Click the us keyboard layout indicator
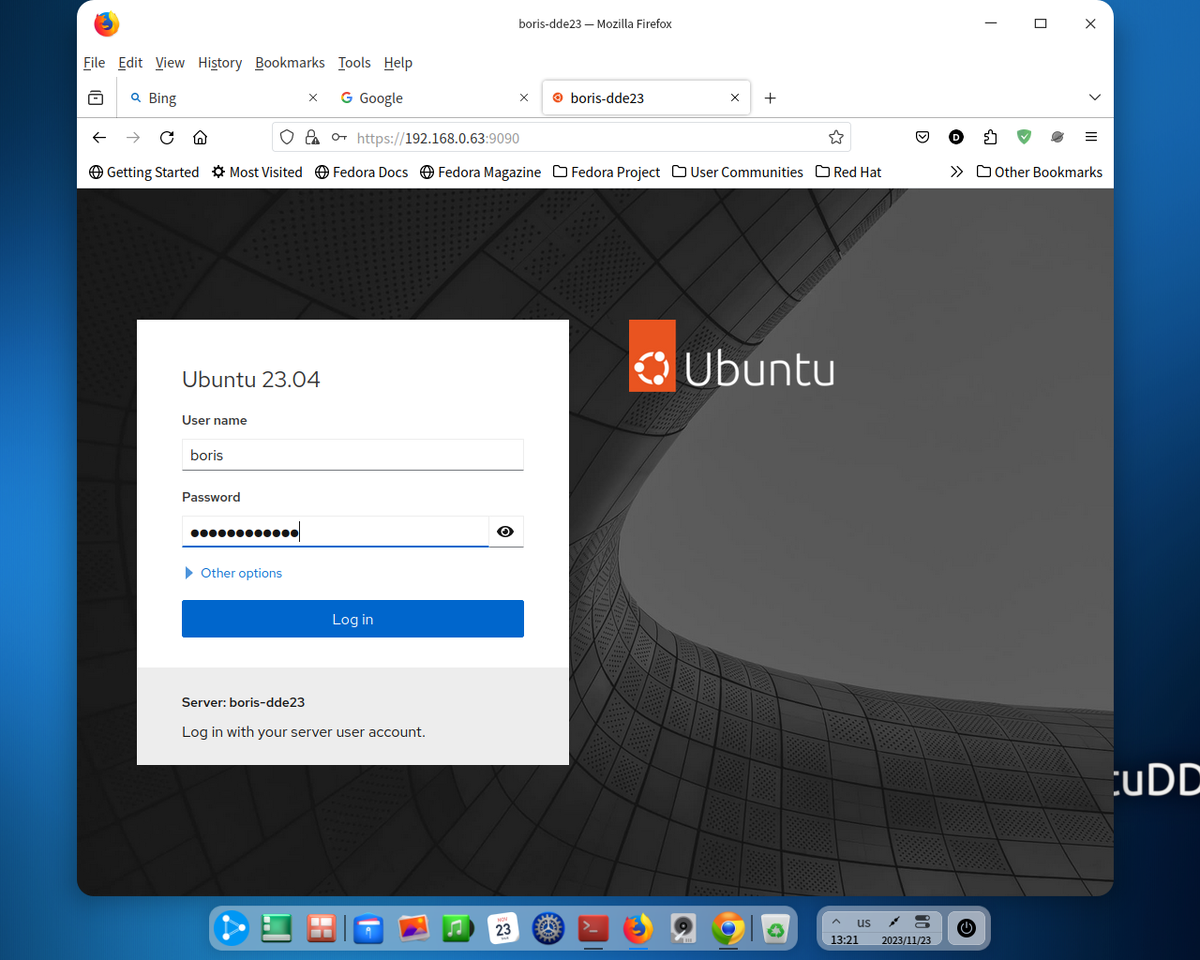 (864, 922)
